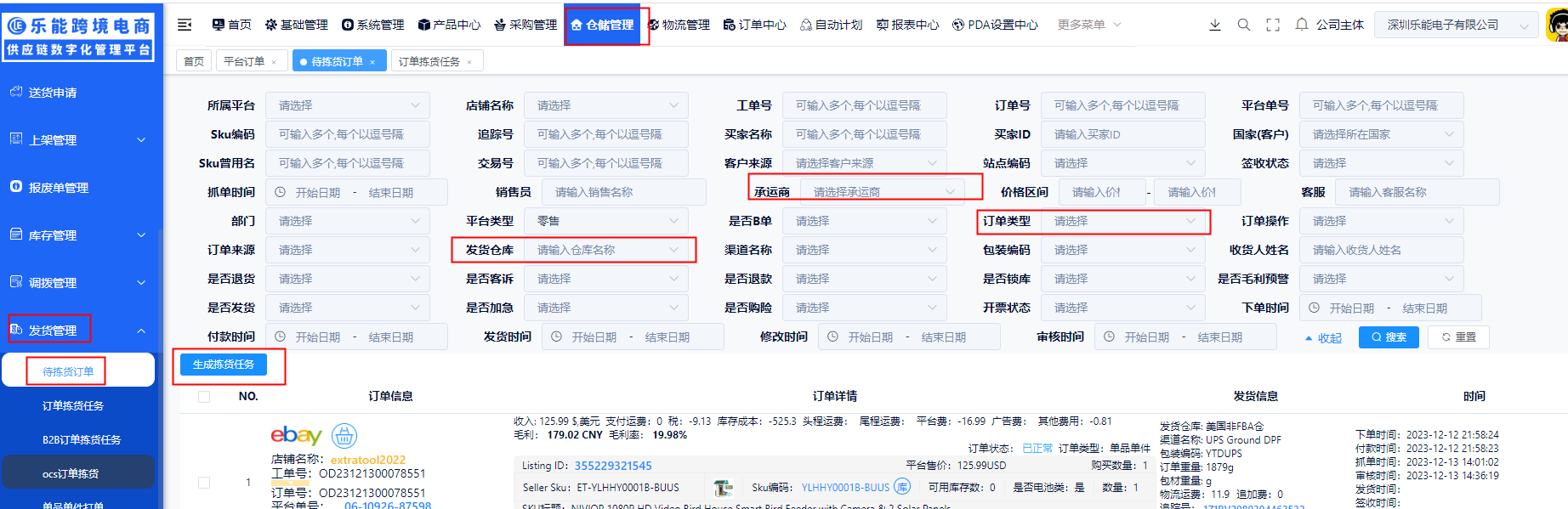Tick the checkbox for order row 1

(x=204, y=483)
